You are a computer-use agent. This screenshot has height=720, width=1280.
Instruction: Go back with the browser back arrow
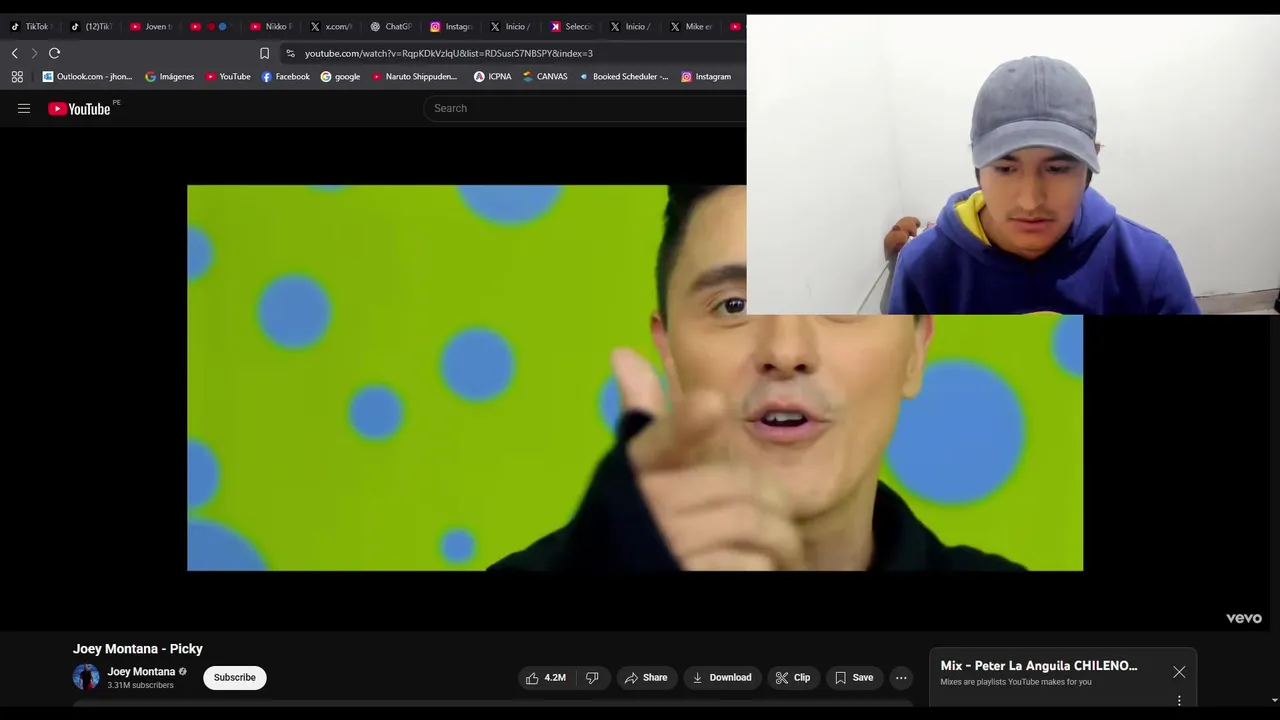(x=14, y=53)
